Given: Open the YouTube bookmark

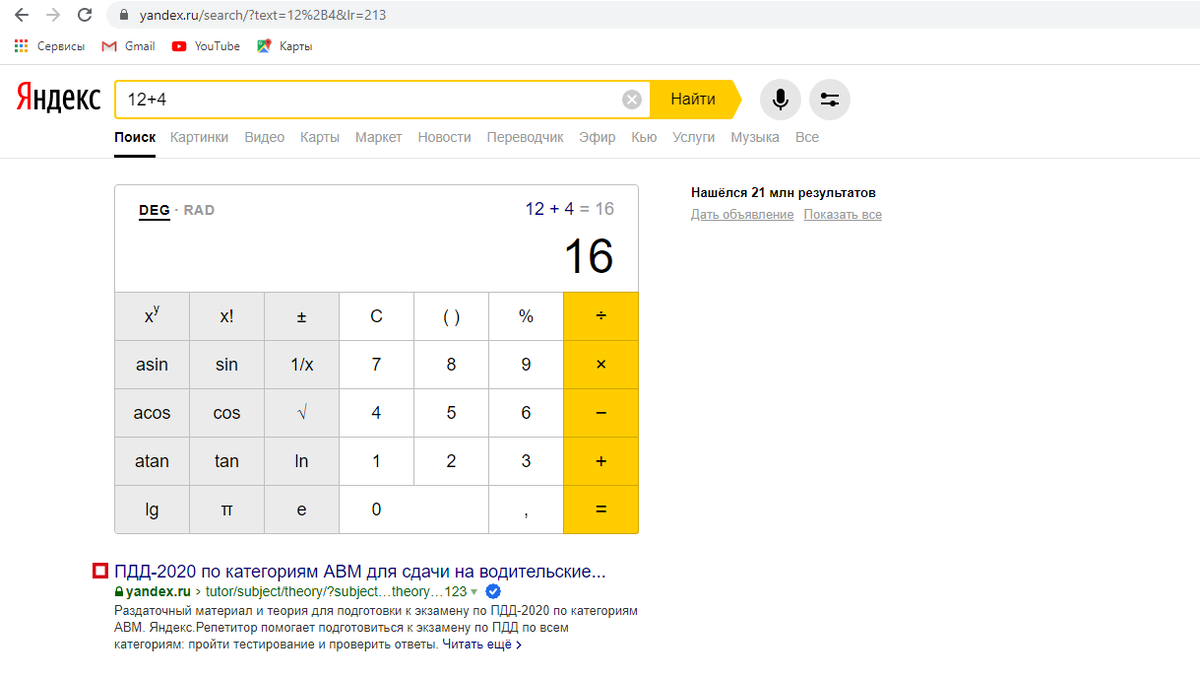Looking at the screenshot, I should (206, 46).
